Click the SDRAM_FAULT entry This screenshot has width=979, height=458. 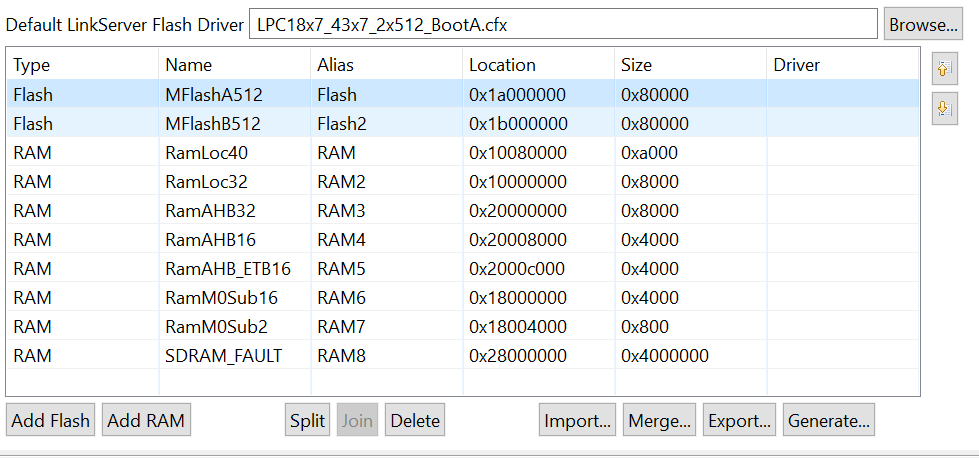tap(223, 356)
